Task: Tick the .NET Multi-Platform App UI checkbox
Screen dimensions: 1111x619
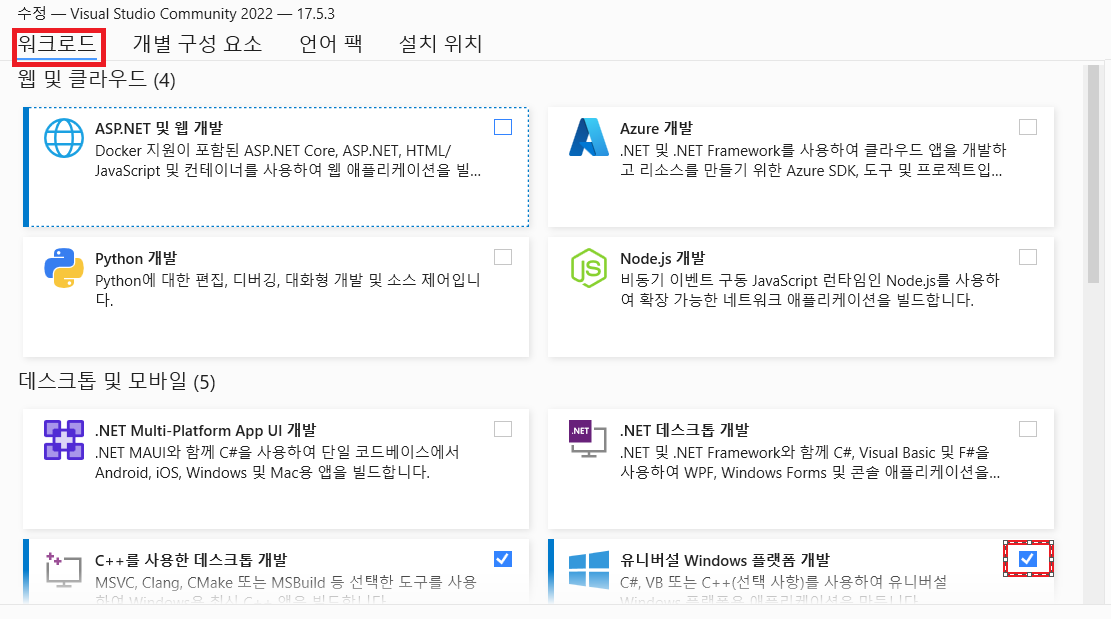Action: point(503,429)
